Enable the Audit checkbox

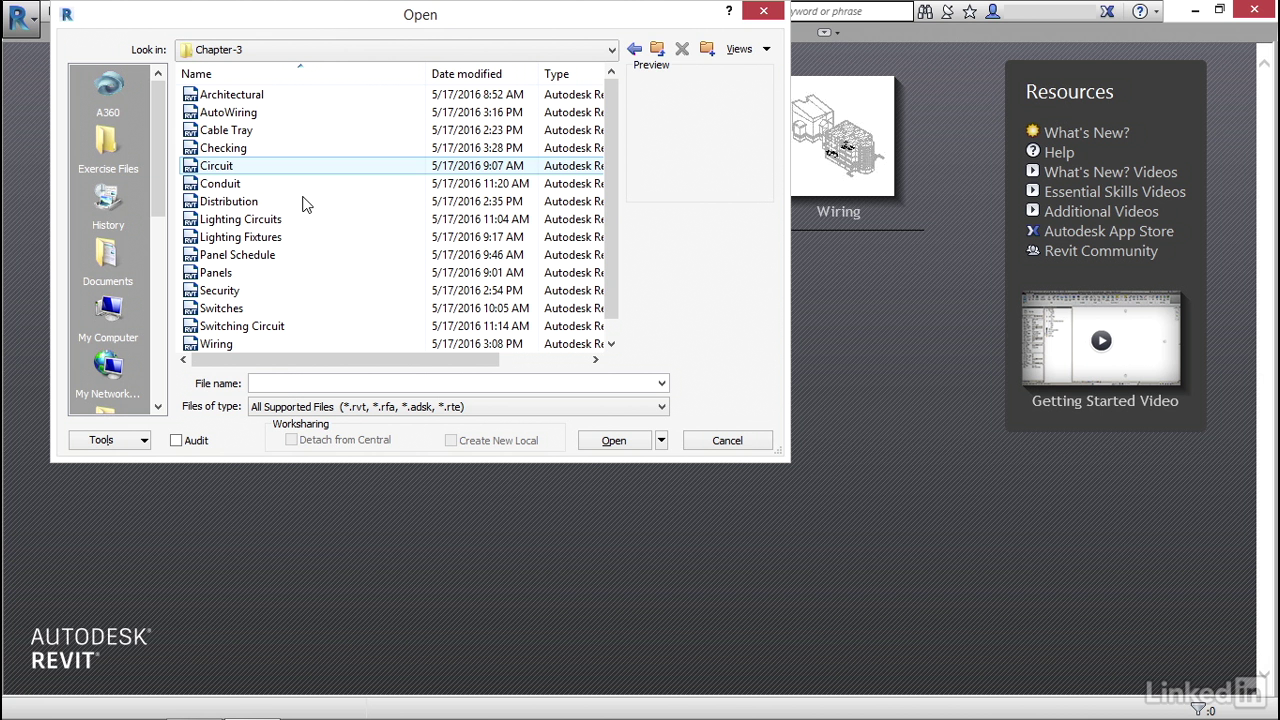(176, 440)
